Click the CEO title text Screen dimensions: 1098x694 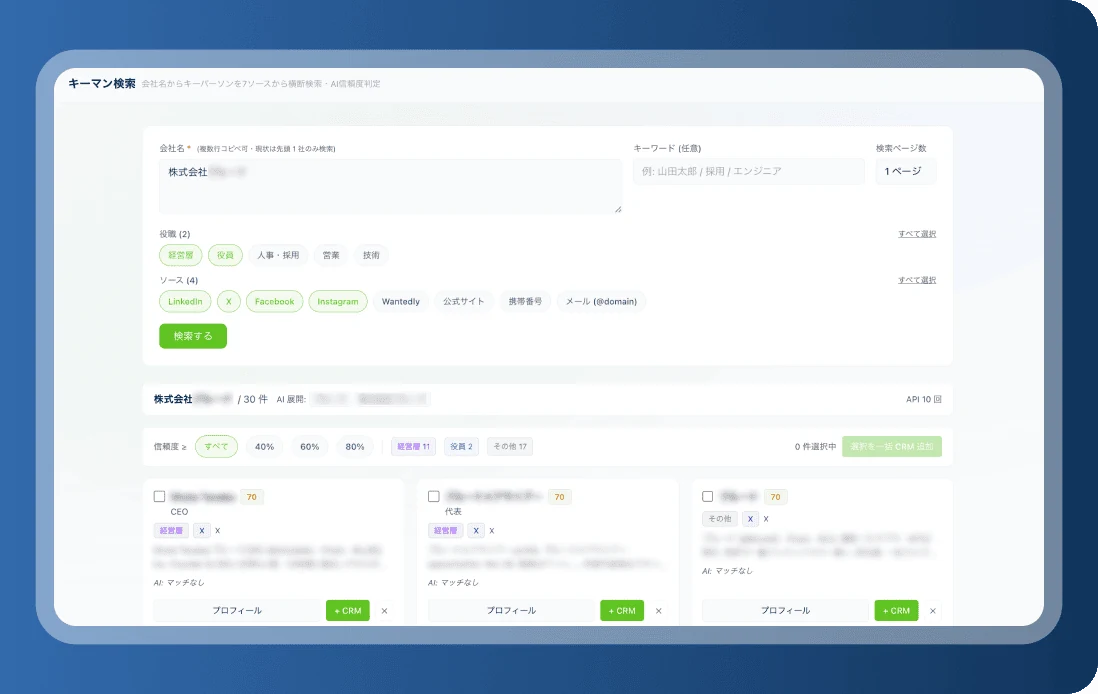(x=179, y=512)
